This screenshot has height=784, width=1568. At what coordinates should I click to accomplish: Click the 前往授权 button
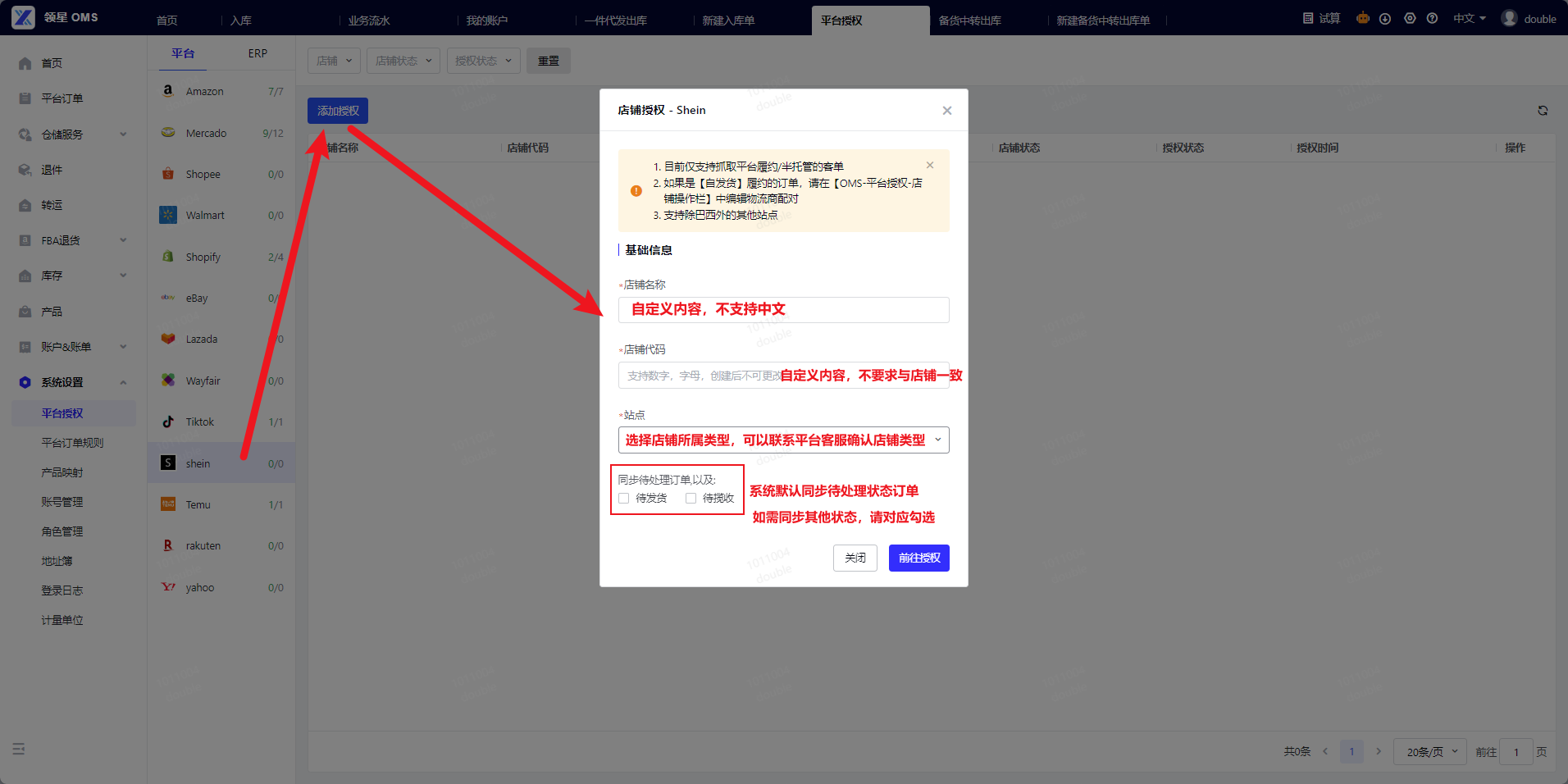pos(919,558)
